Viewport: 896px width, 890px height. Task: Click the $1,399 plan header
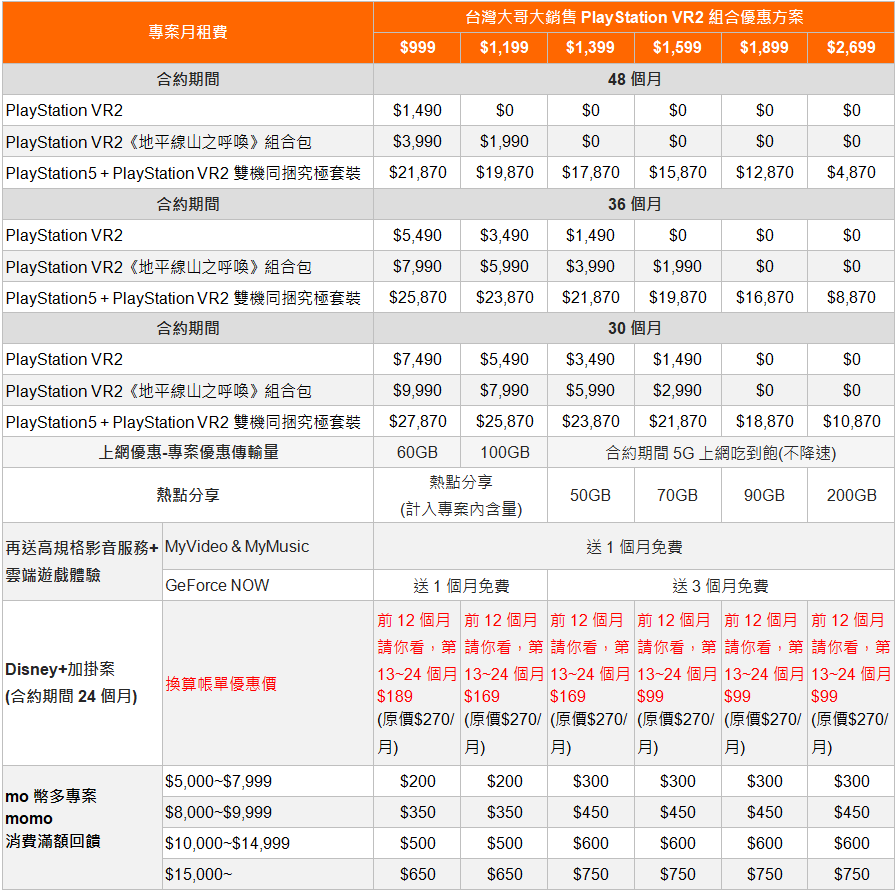pyautogui.click(x=590, y=47)
